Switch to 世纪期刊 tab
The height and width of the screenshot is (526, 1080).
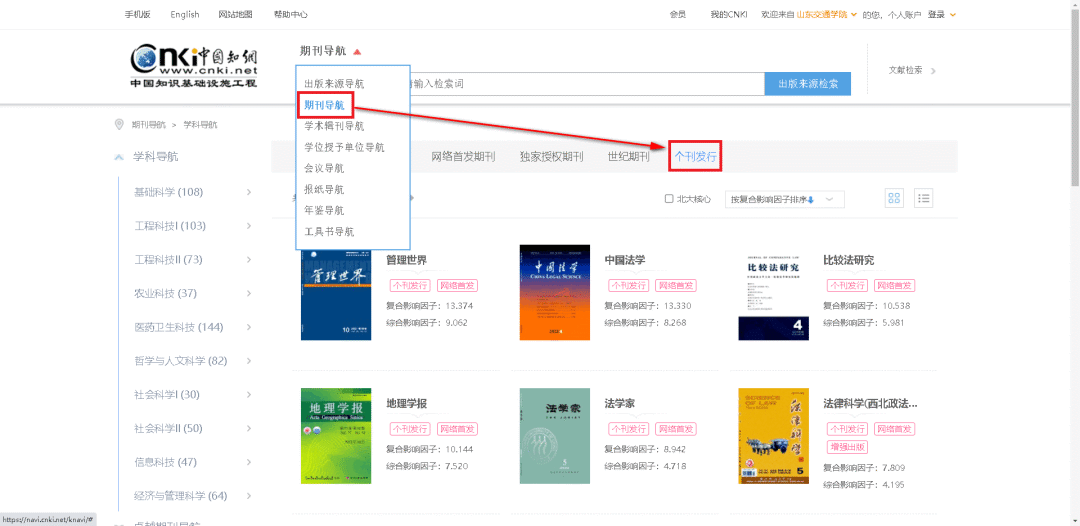tap(629, 156)
